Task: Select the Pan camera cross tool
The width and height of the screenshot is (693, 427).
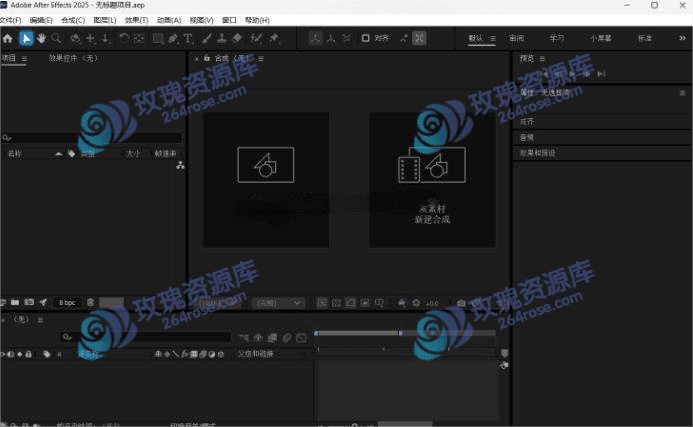Action: pos(91,38)
